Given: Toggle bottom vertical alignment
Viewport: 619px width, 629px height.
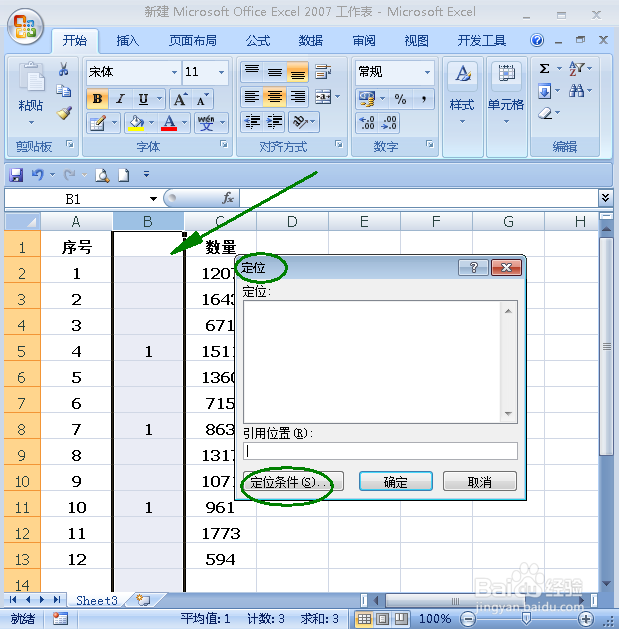Looking at the screenshot, I should [297, 72].
